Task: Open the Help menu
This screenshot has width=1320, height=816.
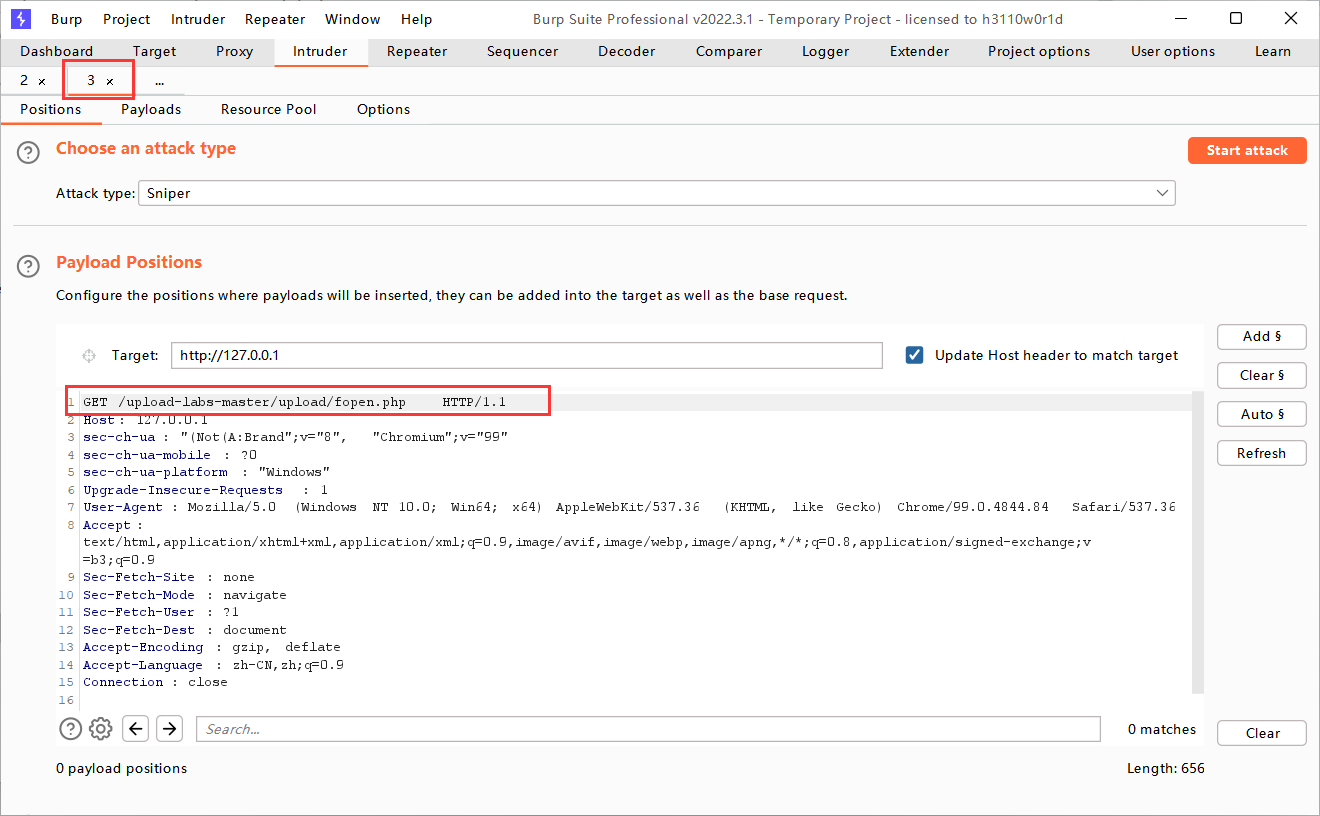Action: coord(416,19)
